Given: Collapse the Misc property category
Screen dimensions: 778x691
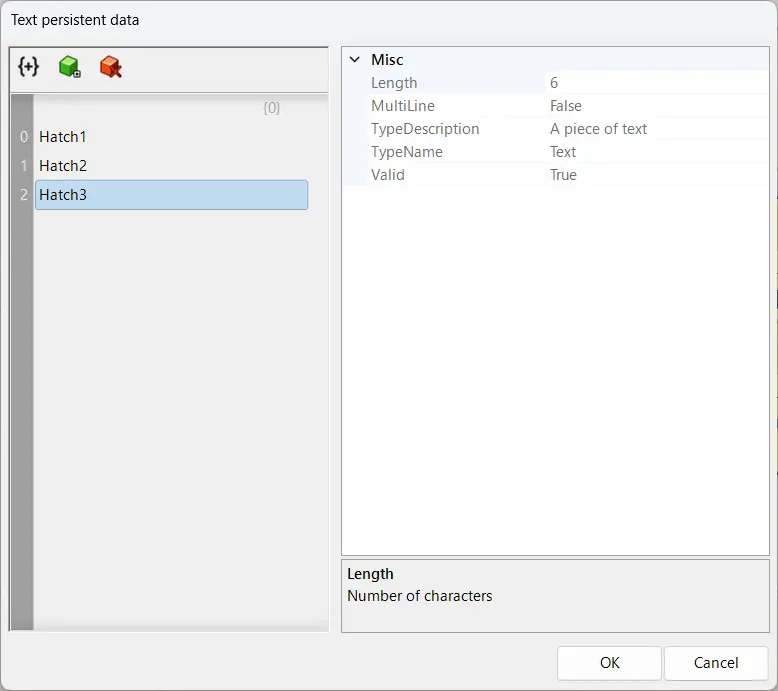Looking at the screenshot, I should click(x=354, y=60).
